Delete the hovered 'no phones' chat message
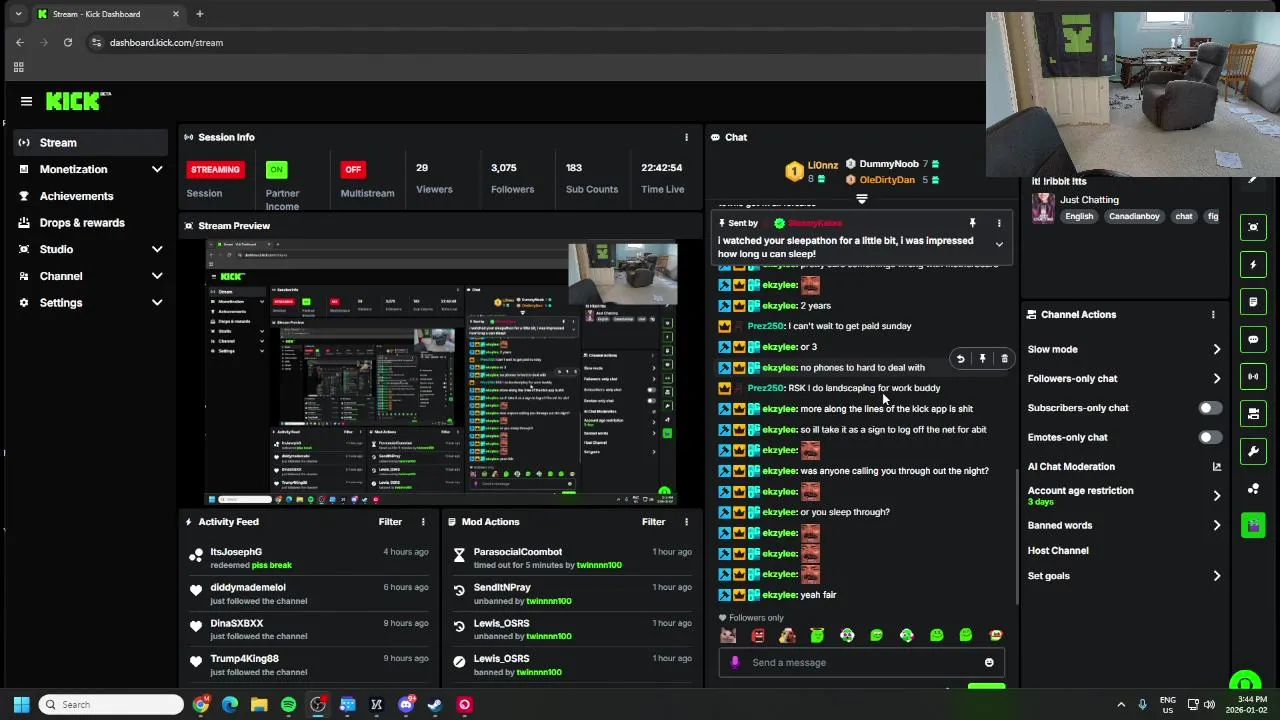 [x=1004, y=359]
